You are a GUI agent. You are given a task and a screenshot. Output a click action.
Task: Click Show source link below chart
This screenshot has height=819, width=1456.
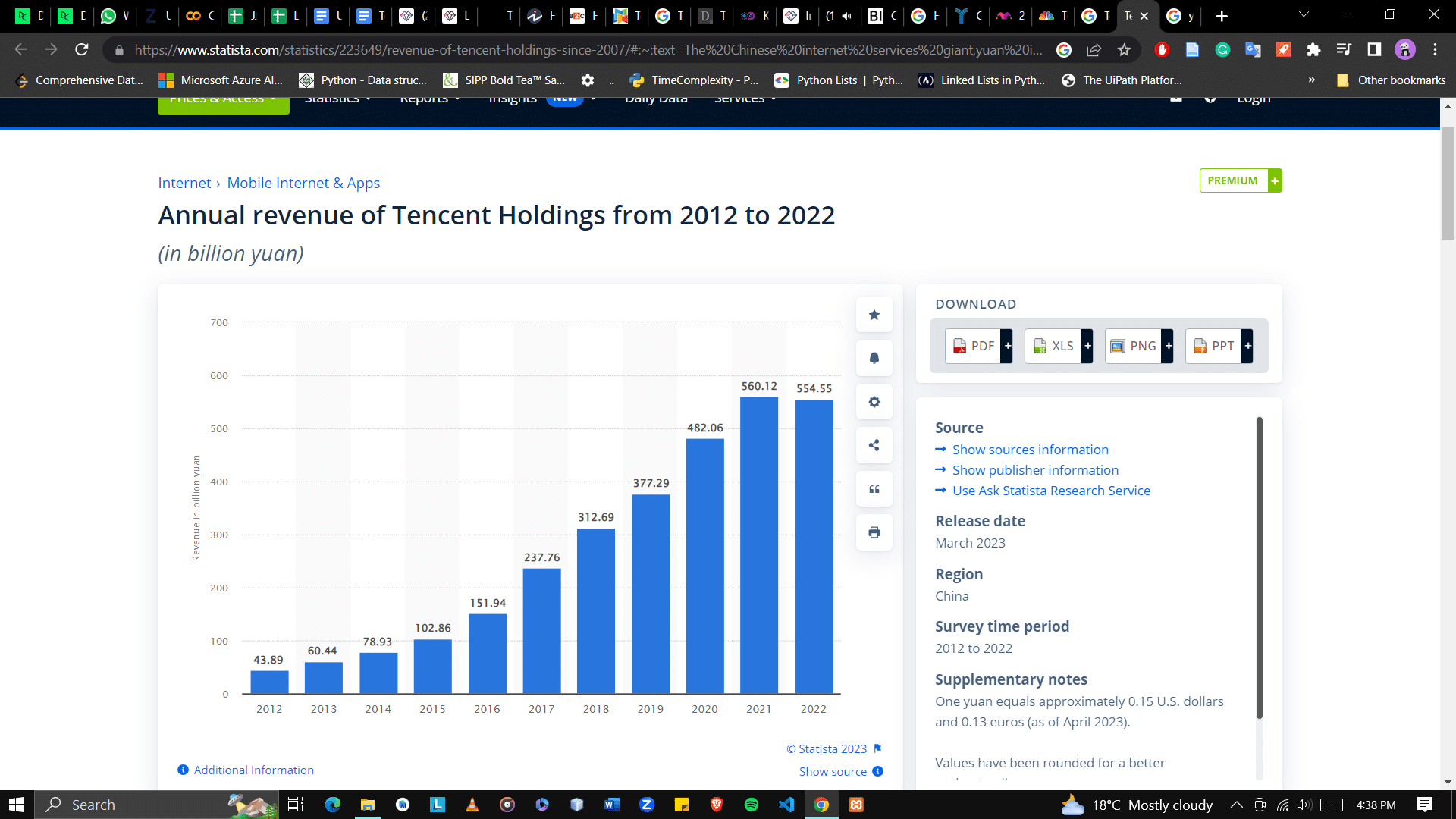[x=841, y=771]
